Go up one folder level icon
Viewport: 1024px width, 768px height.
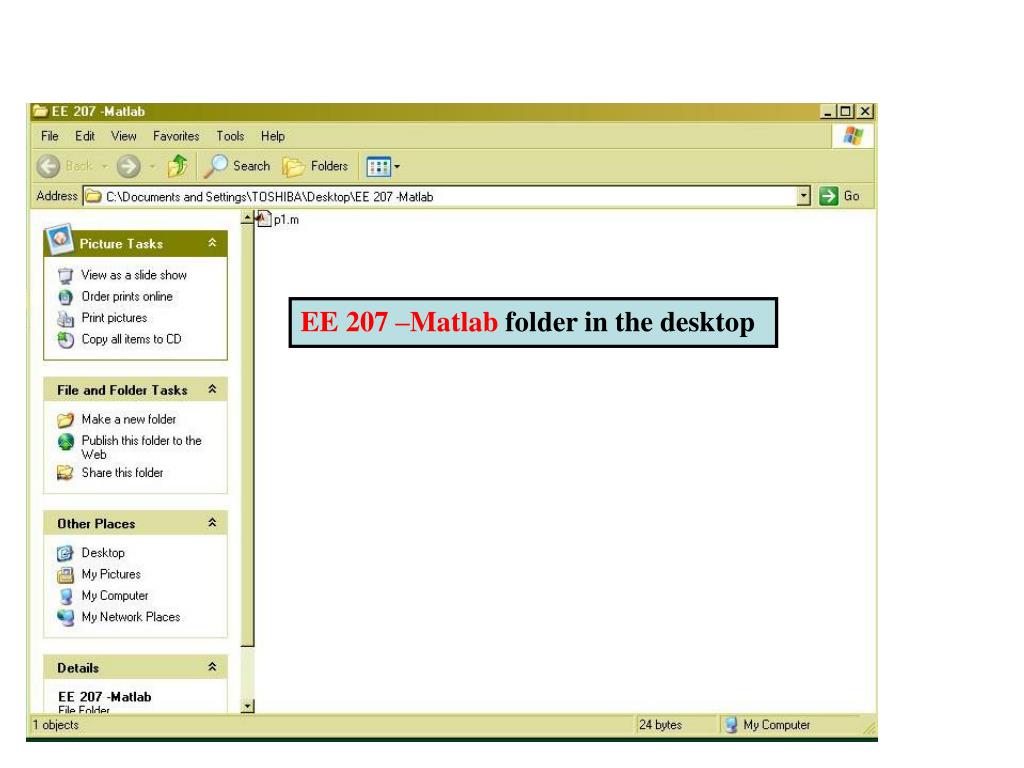point(178,166)
